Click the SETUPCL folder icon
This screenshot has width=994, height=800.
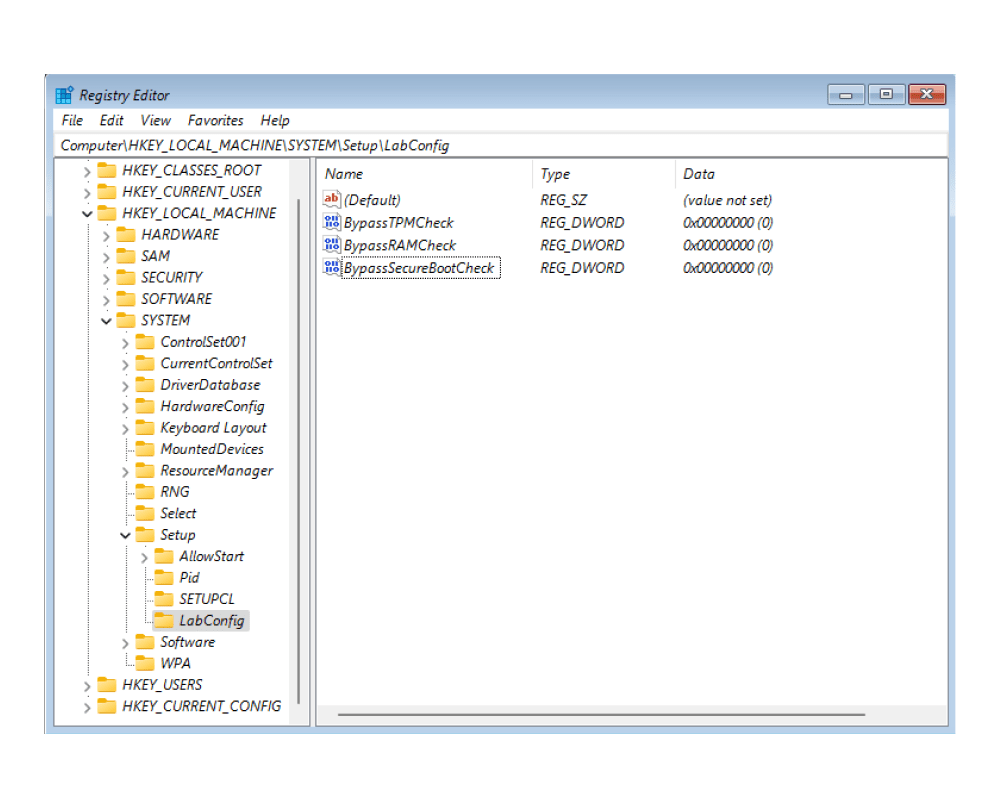164,599
